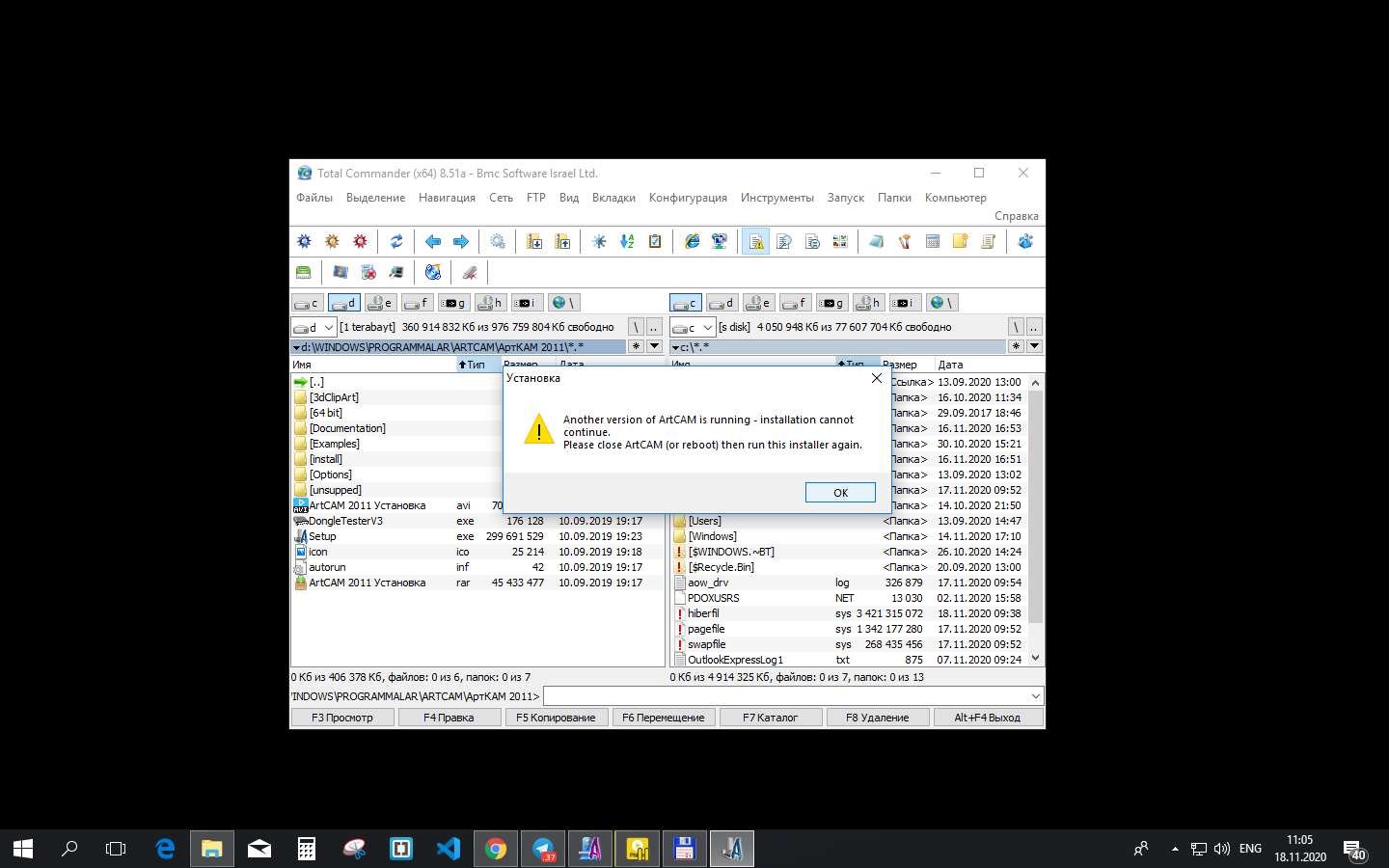The width and height of the screenshot is (1389, 868).
Task: Click the scroll paper toolbar icon
Action: 989,241
